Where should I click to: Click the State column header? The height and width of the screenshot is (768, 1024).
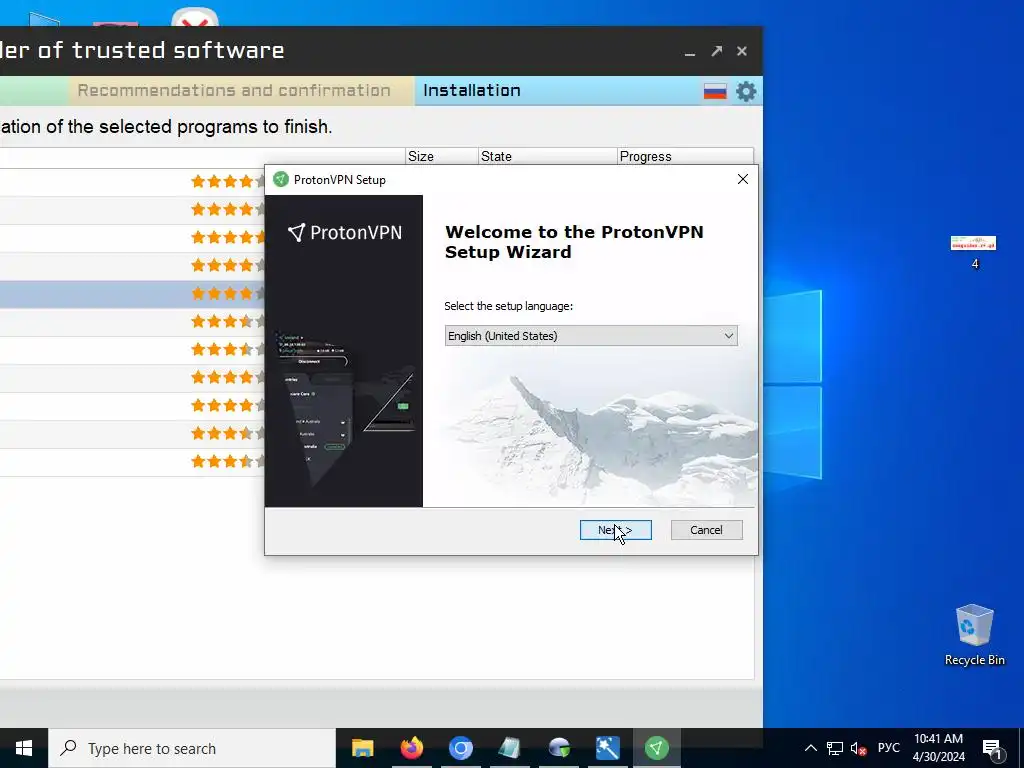(x=547, y=157)
